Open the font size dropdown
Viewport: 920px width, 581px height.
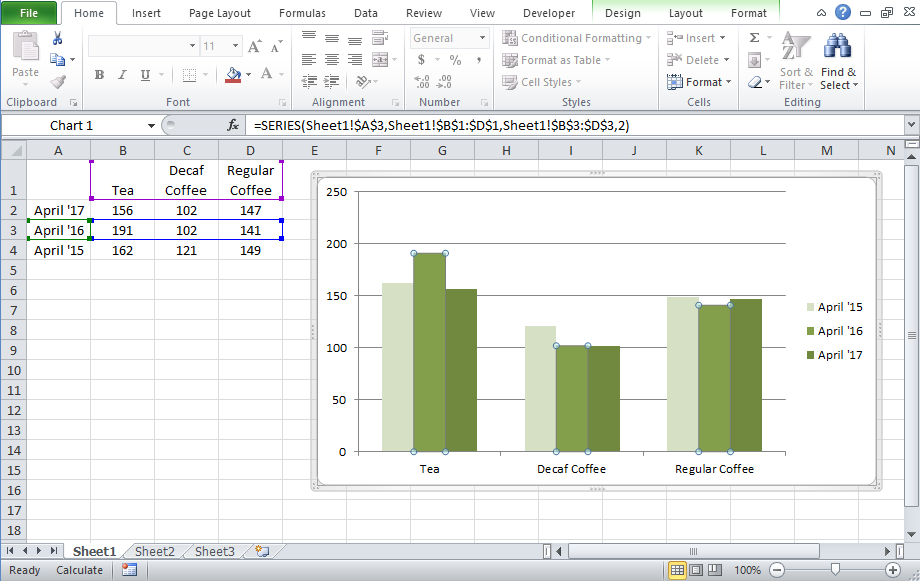pyautogui.click(x=235, y=46)
